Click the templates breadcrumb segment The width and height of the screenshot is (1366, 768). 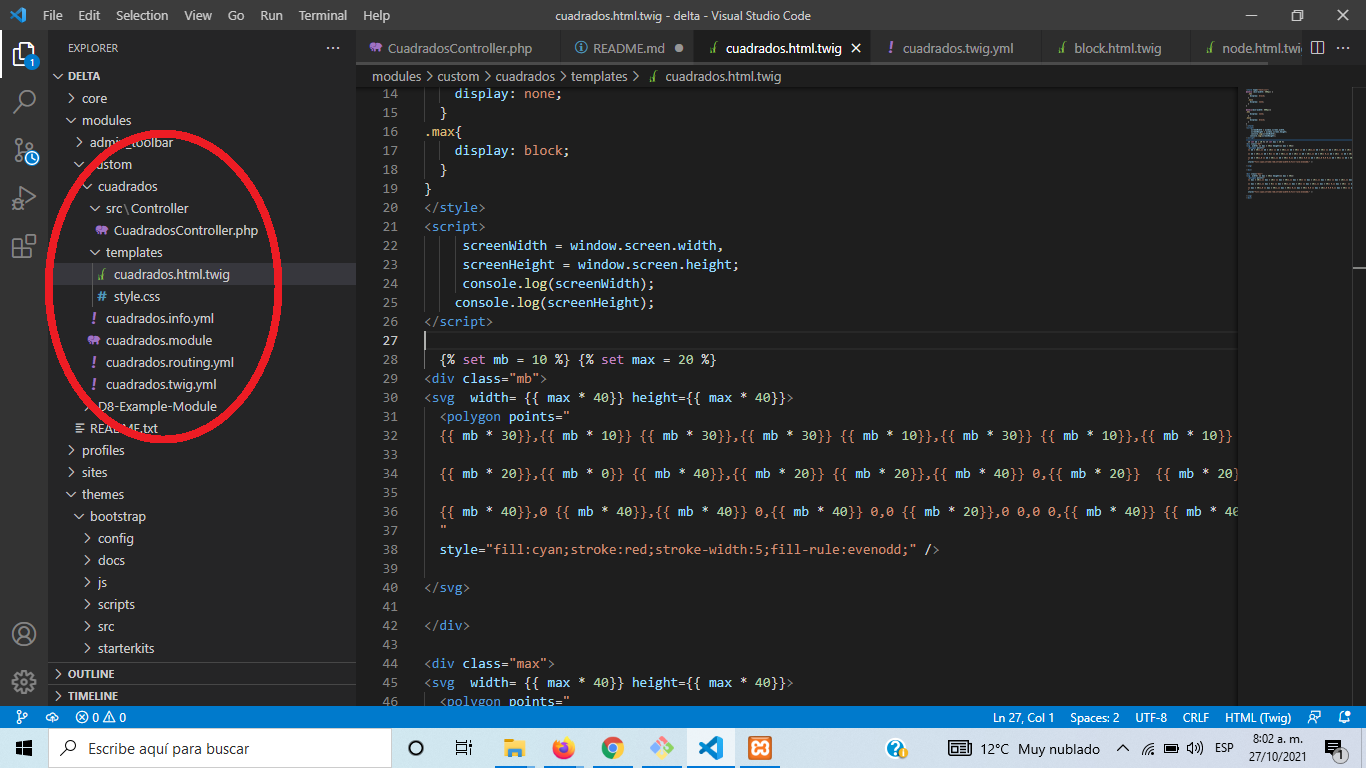click(599, 76)
